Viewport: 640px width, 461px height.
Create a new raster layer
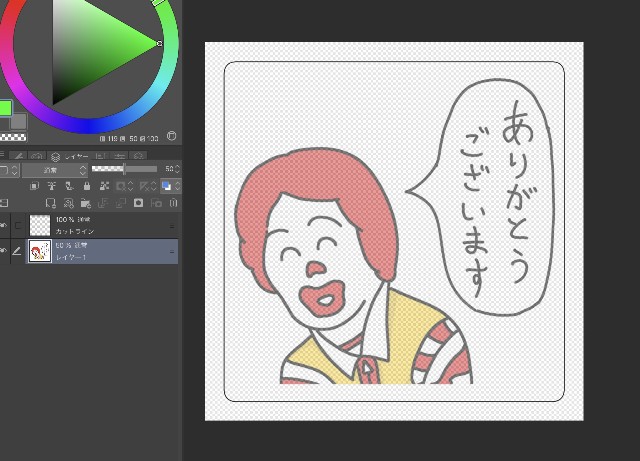coord(51,203)
